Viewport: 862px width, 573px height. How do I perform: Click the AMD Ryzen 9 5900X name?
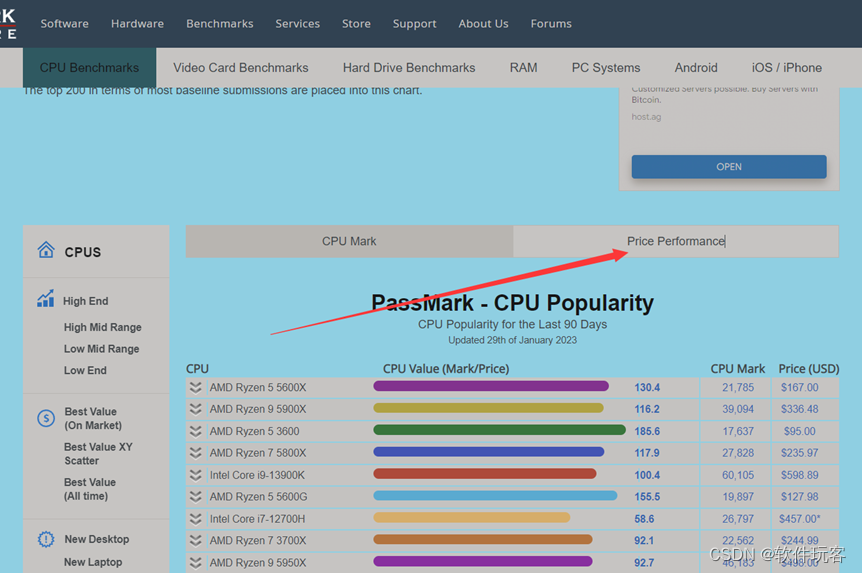[258, 409]
